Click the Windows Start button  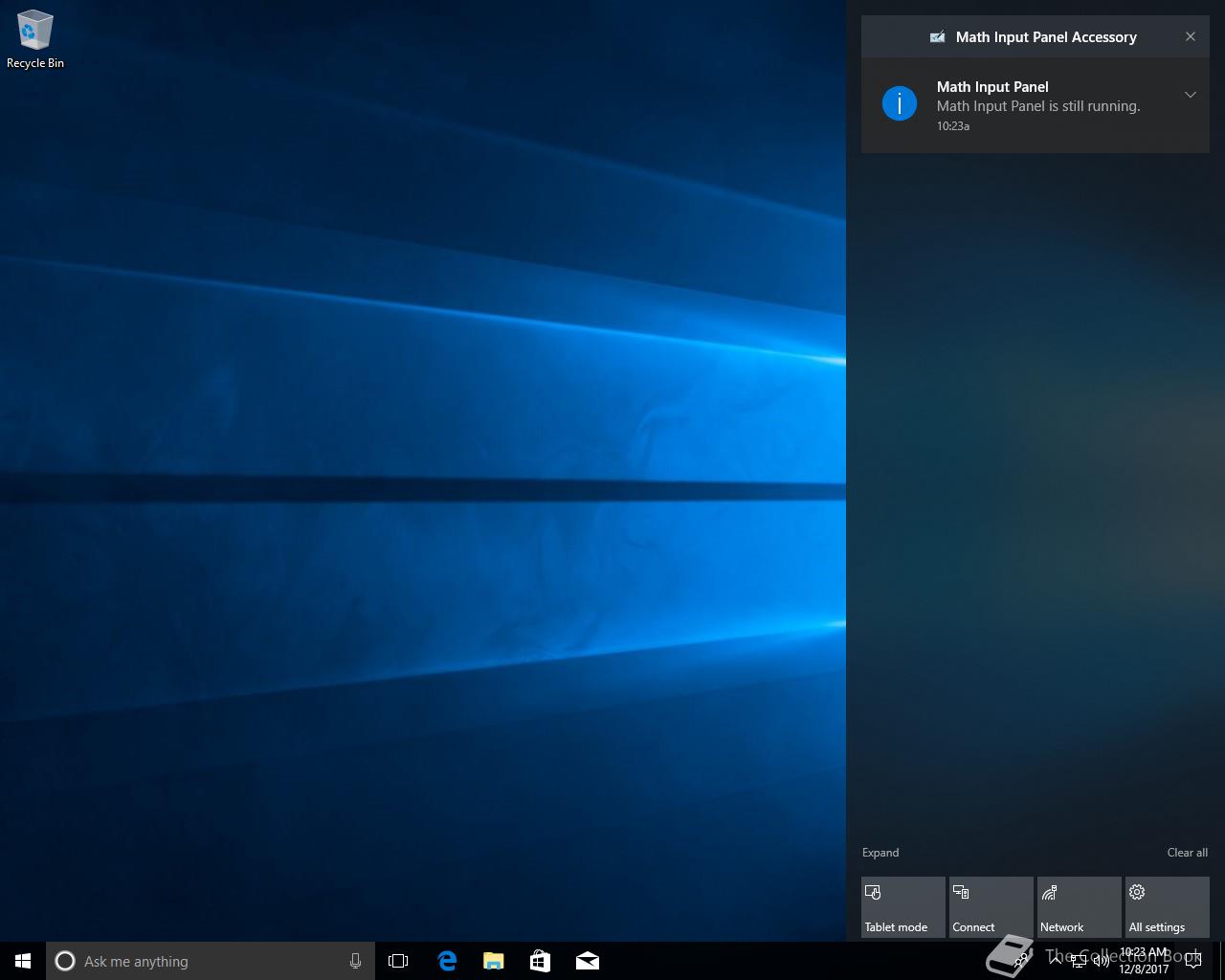(23, 961)
